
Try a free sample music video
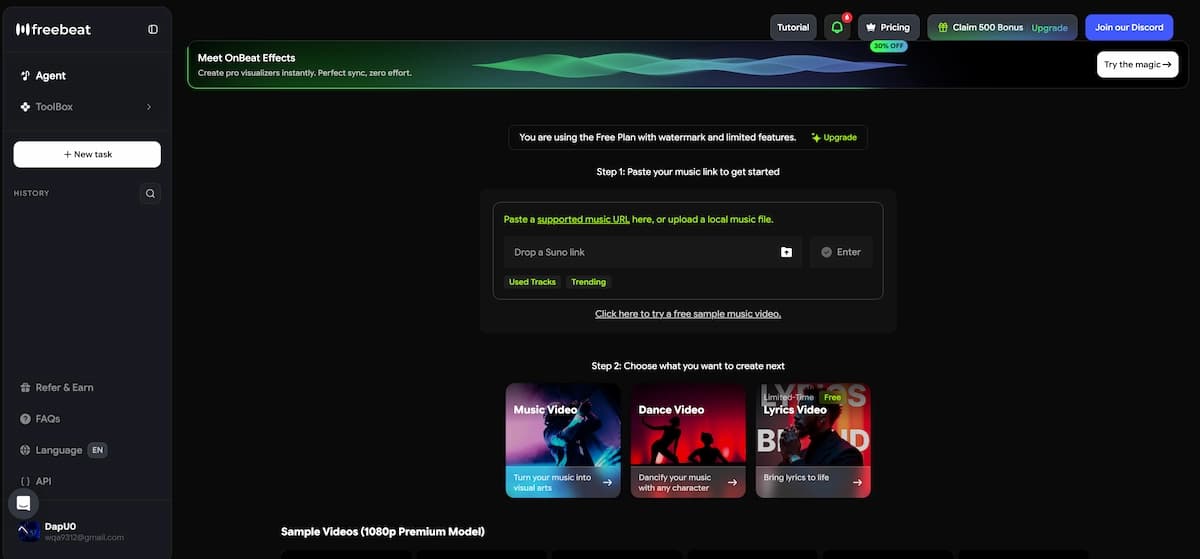coord(688,313)
